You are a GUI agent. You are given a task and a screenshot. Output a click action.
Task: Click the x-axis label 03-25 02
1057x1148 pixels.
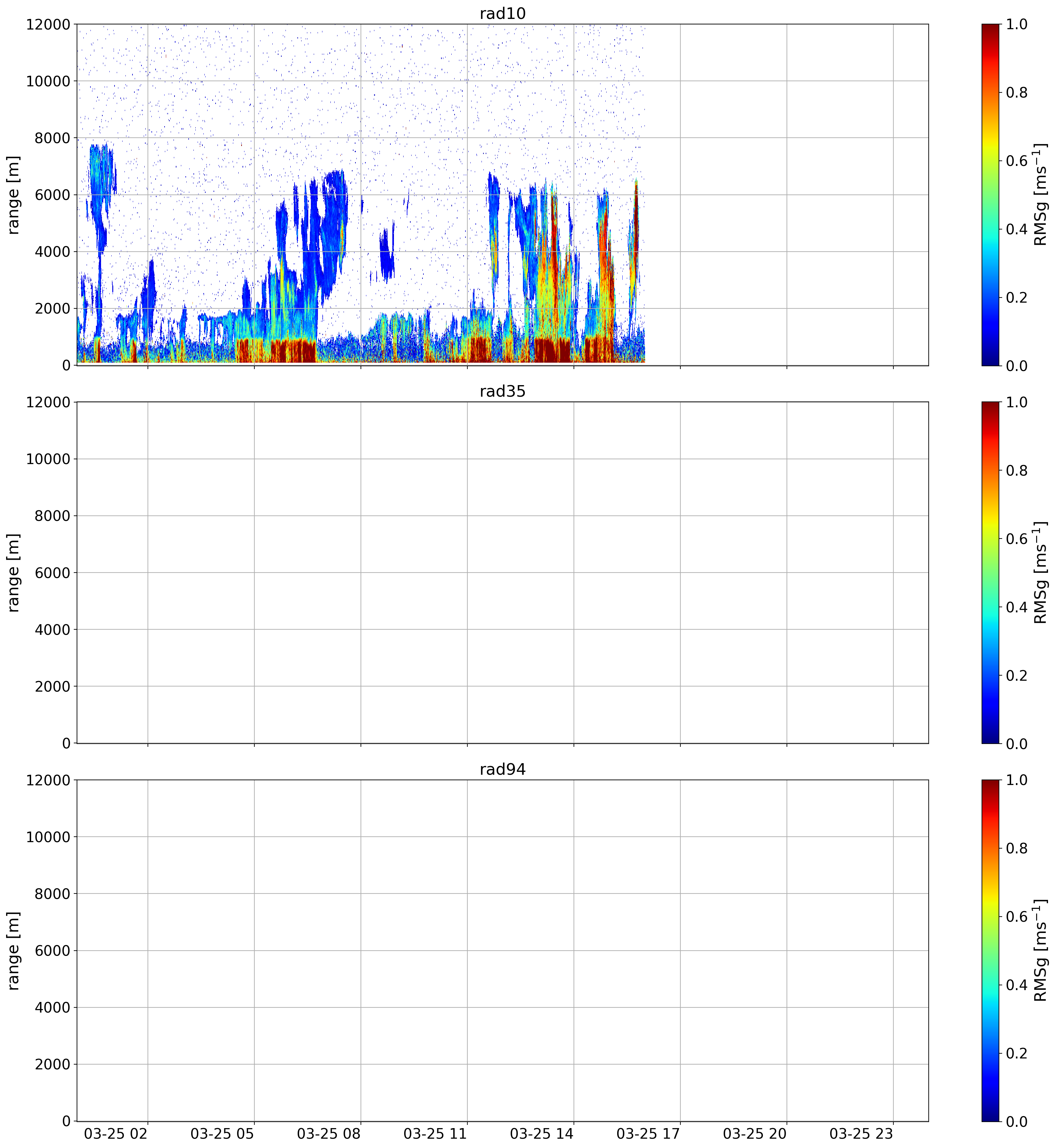pyautogui.click(x=116, y=1134)
